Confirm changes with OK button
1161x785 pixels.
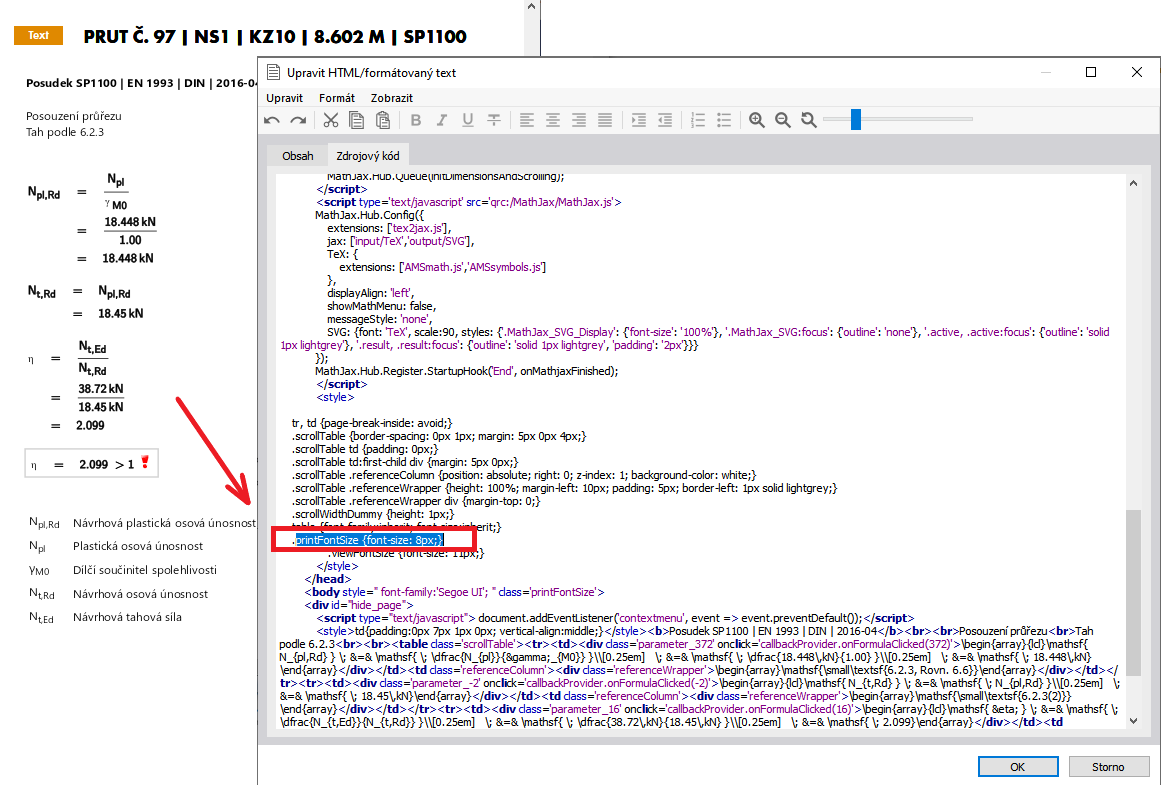[x=1017, y=766]
